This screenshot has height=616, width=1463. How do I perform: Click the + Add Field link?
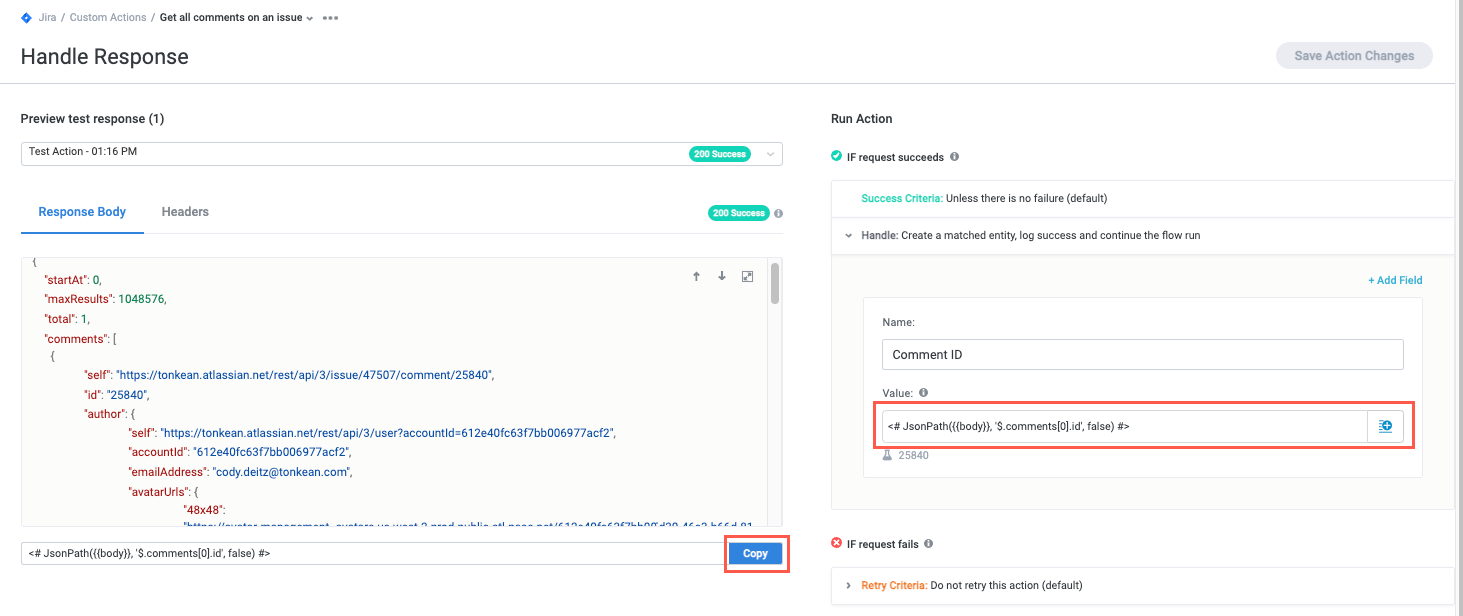tap(1395, 280)
